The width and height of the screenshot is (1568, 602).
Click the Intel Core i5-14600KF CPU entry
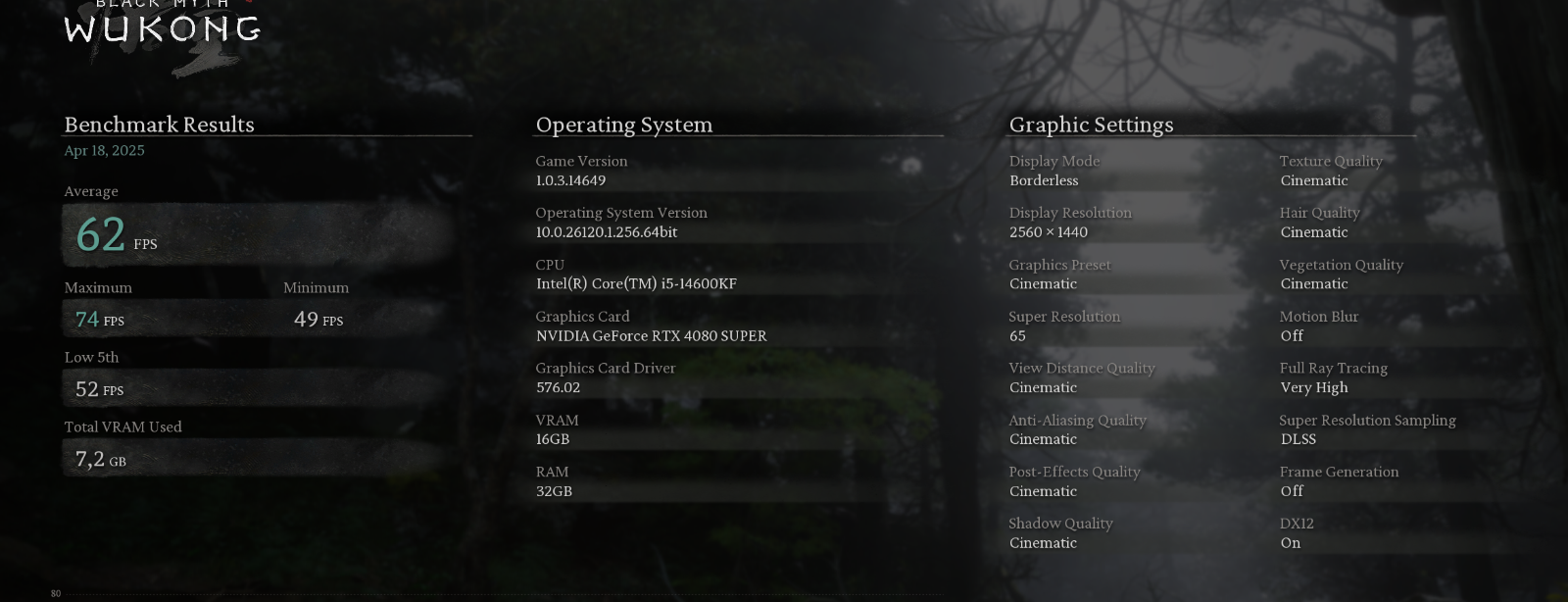tap(636, 283)
